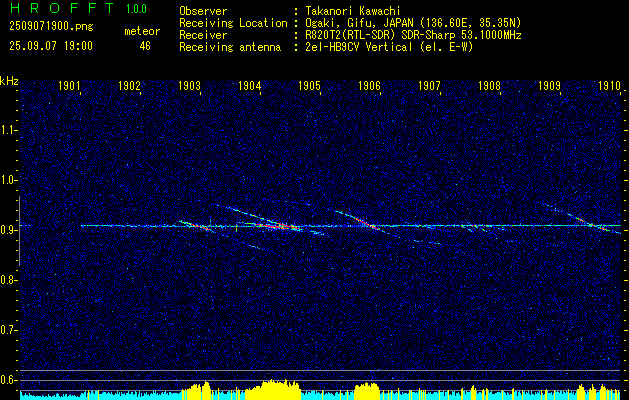Click the 1910 time marker
629x400 pixels.
click(x=609, y=85)
